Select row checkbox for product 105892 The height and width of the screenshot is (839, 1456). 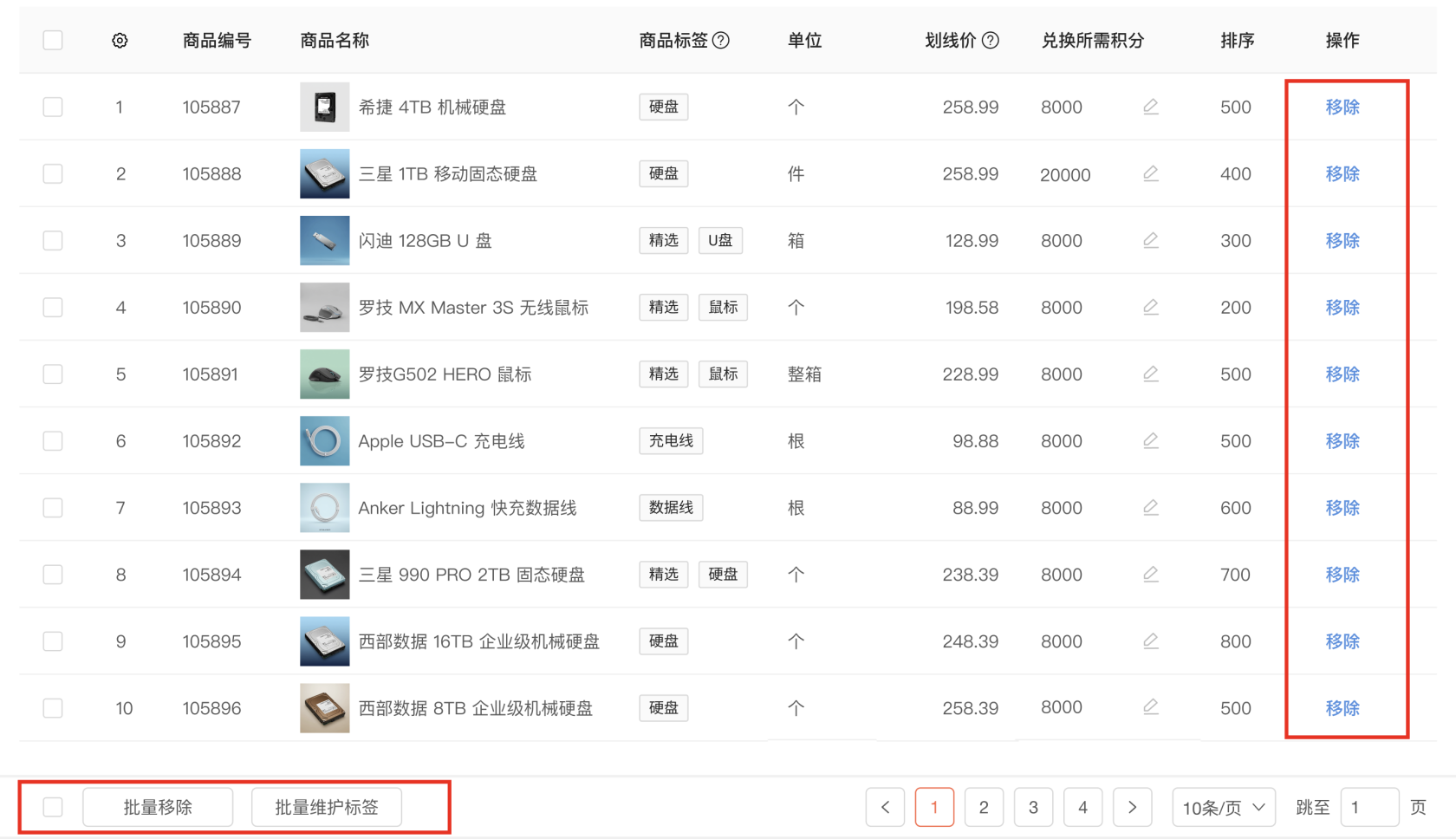pos(53,440)
